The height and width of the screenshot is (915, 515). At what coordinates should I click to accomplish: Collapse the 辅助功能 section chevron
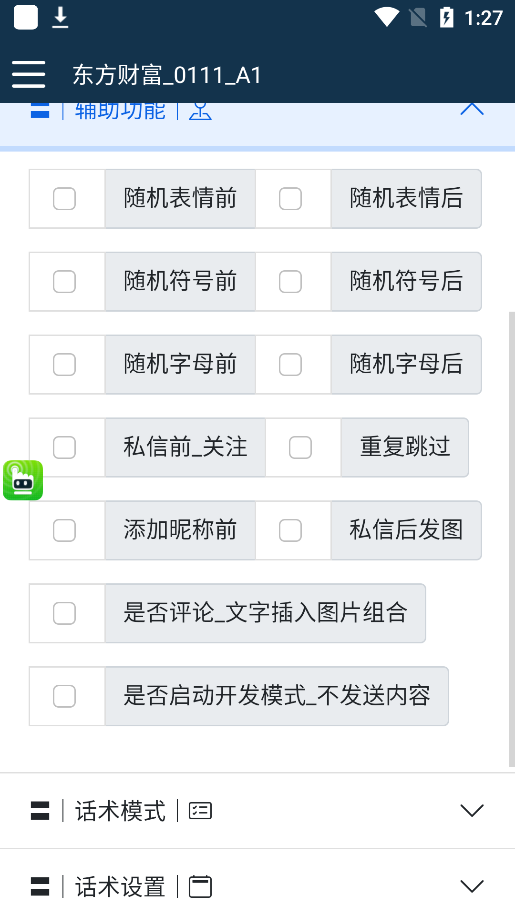click(x=472, y=109)
